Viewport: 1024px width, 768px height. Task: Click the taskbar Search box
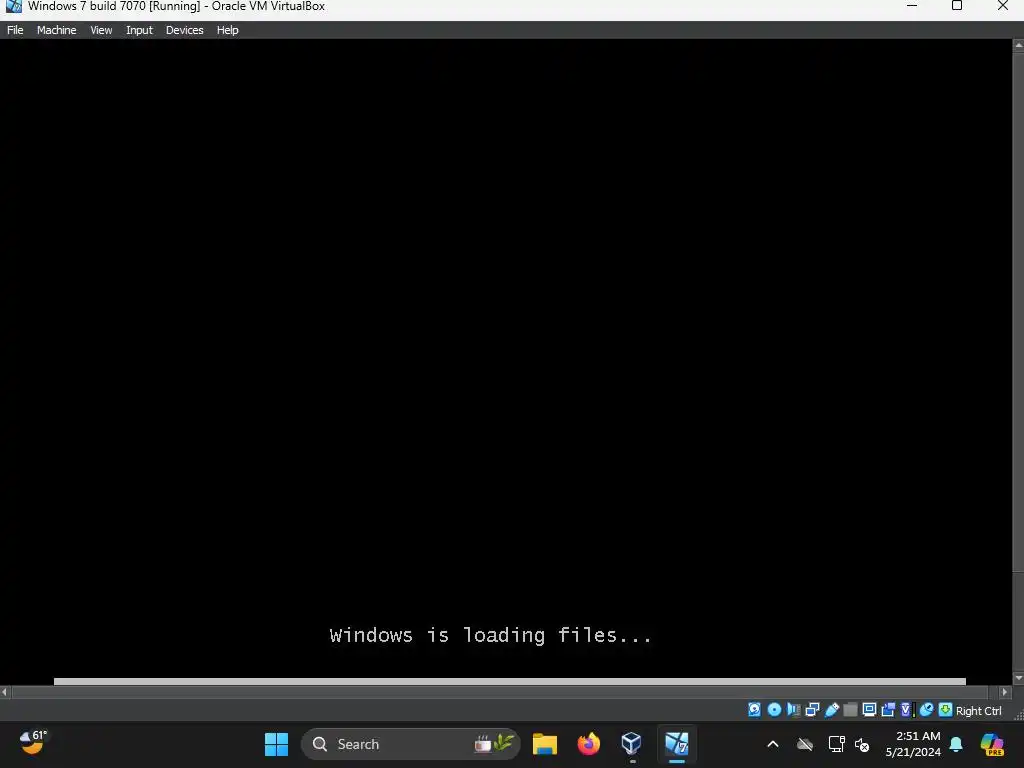[410, 744]
